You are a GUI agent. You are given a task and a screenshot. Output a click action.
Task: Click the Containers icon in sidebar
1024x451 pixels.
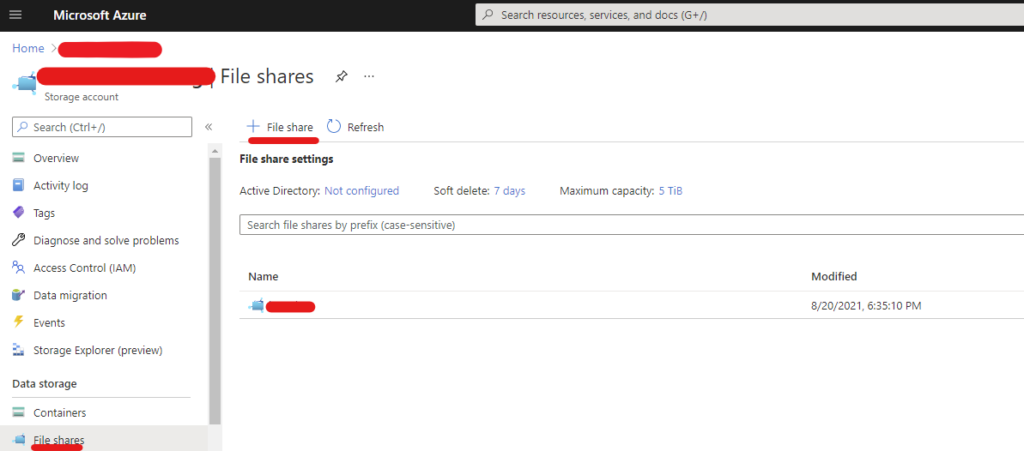coord(19,412)
